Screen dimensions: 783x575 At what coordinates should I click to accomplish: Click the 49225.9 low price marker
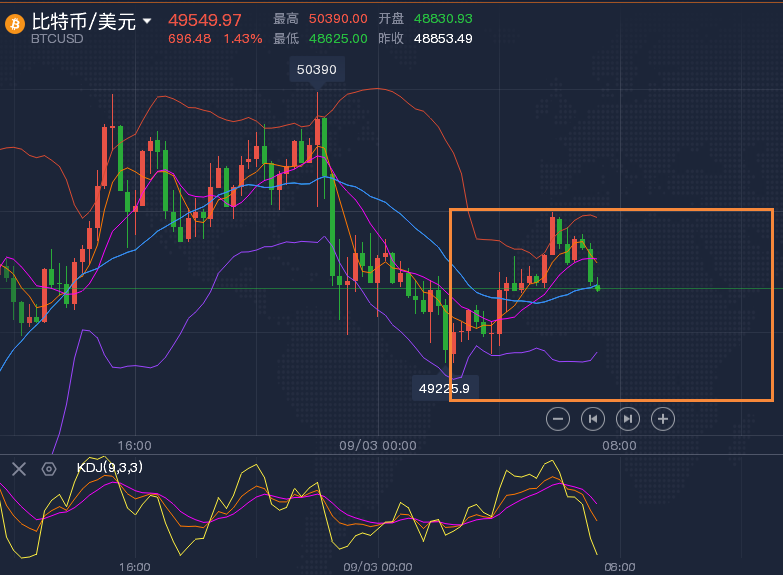click(445, 388)
